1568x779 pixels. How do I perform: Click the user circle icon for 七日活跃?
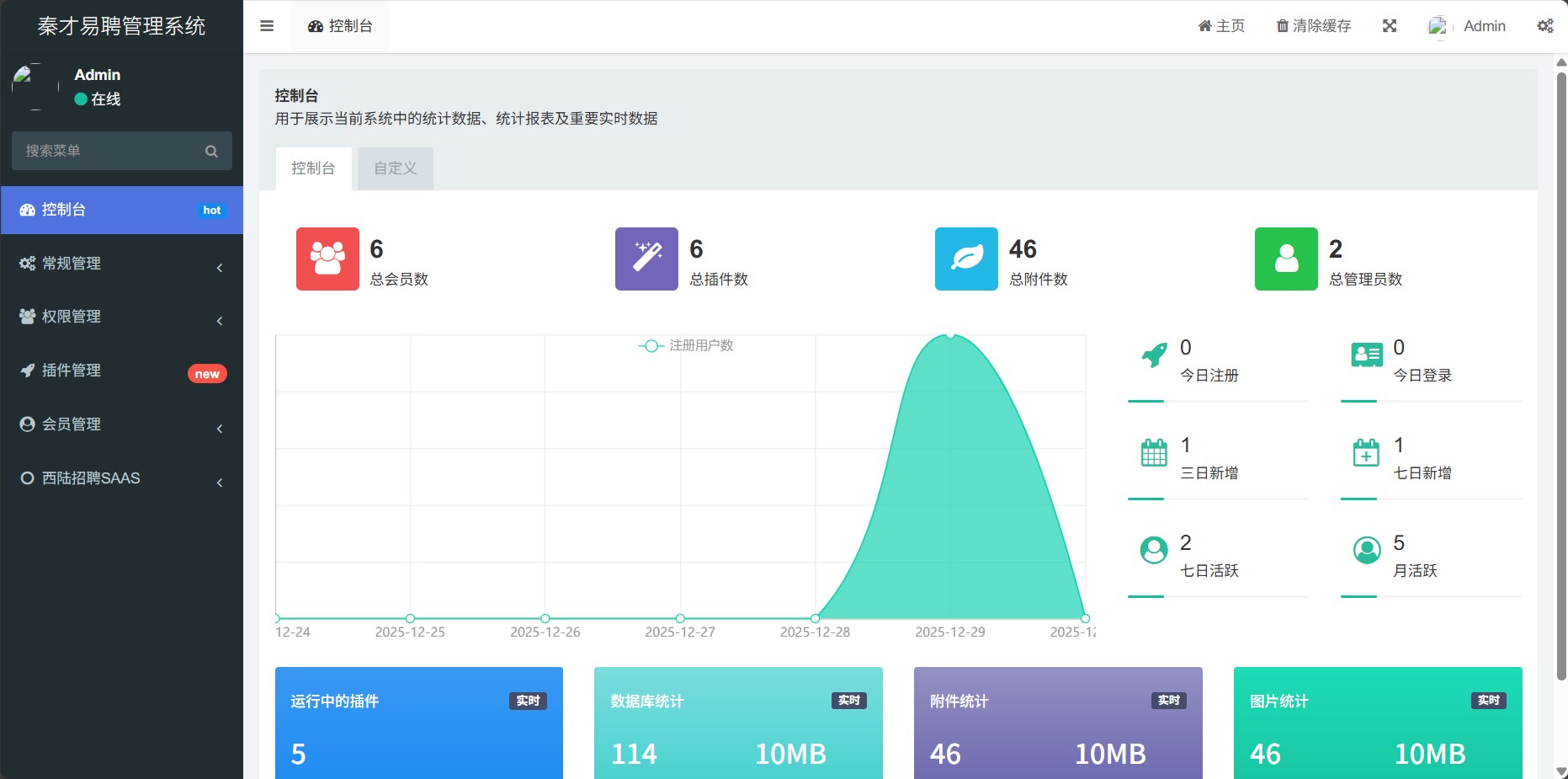(1154, 550)
